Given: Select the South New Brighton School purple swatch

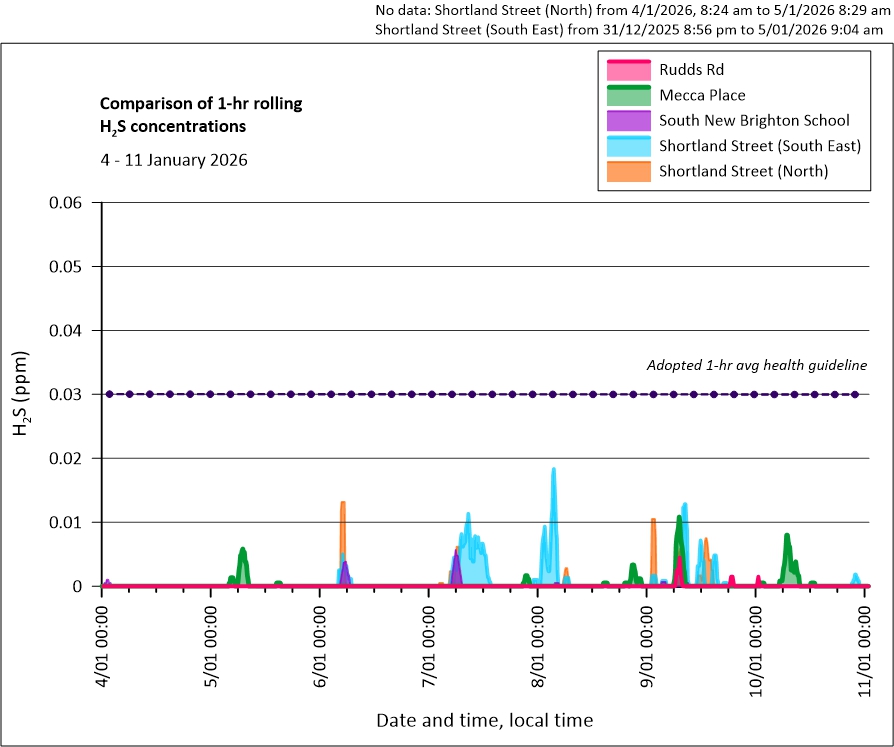Looking at the screenshot, I should pos(628,120).
